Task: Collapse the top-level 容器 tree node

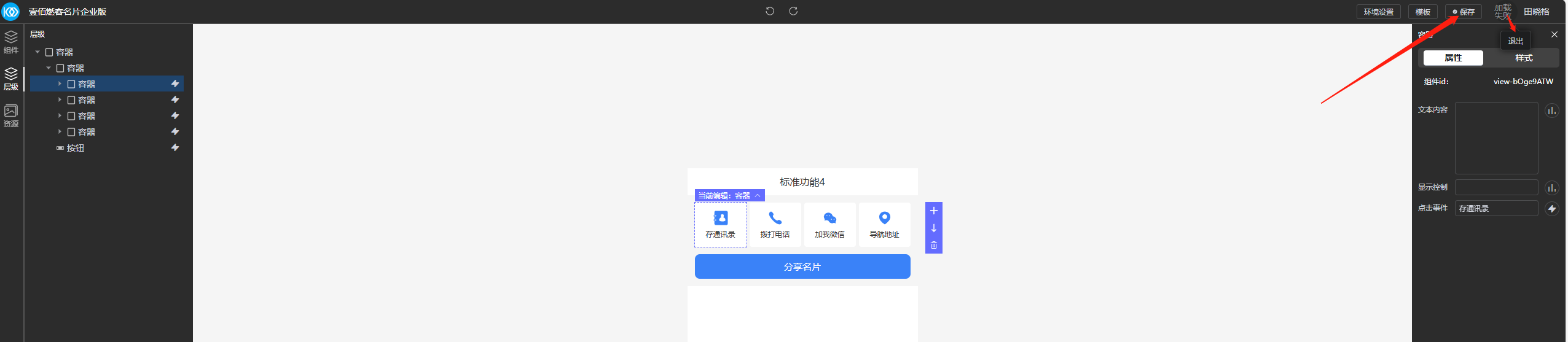Action: tap(37, 52)
